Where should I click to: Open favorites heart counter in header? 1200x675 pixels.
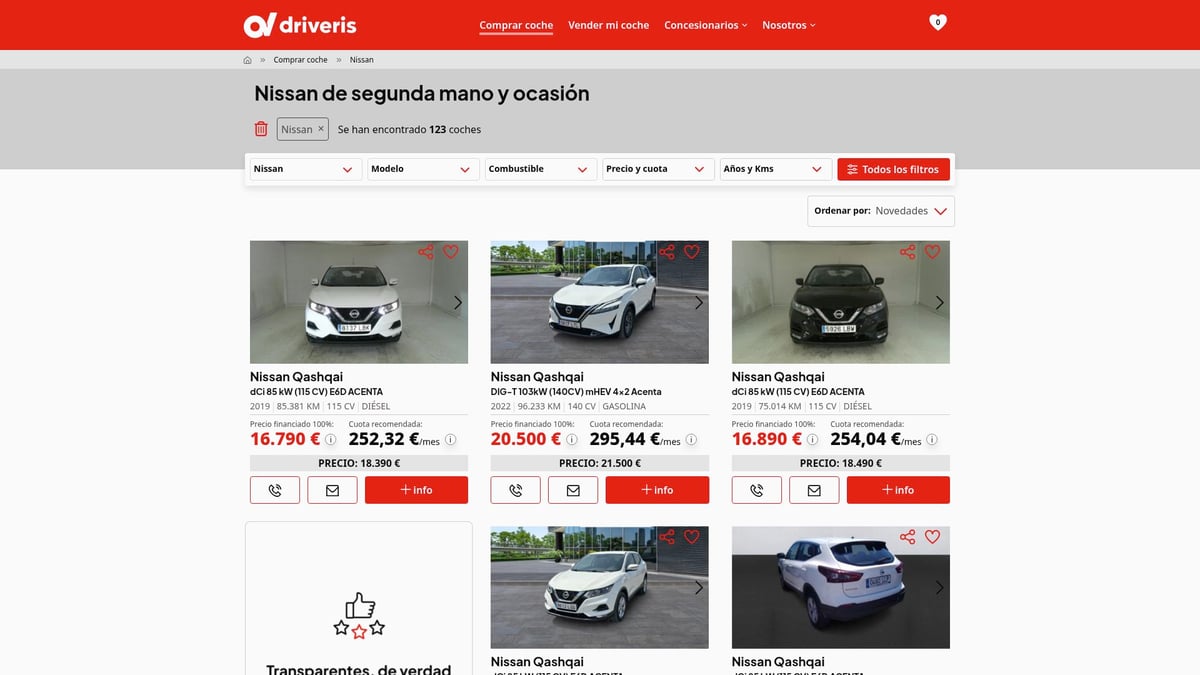[937, 22]
